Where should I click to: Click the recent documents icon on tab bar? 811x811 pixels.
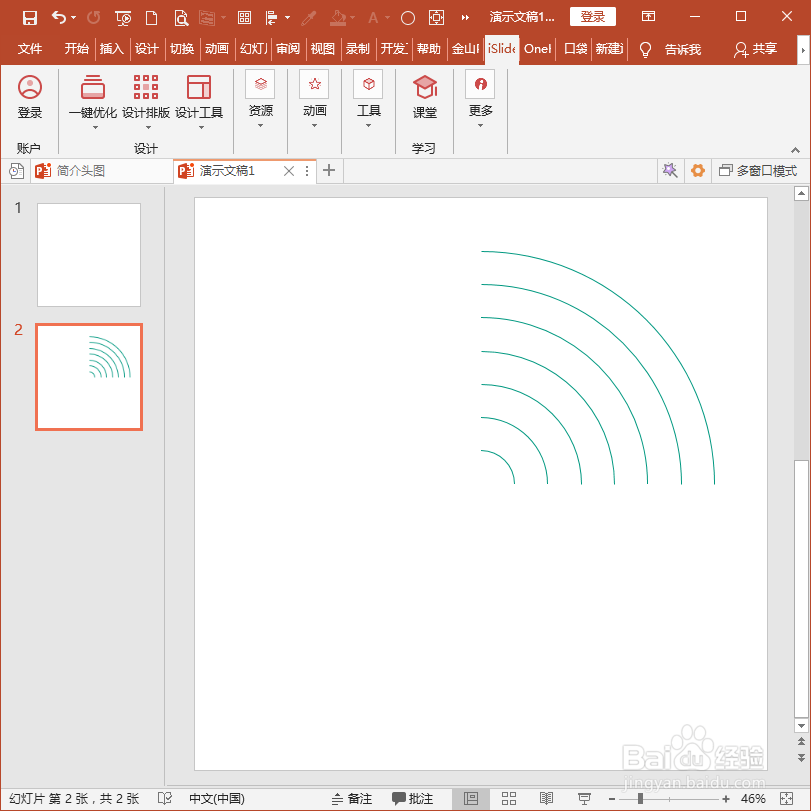point(17,171)
